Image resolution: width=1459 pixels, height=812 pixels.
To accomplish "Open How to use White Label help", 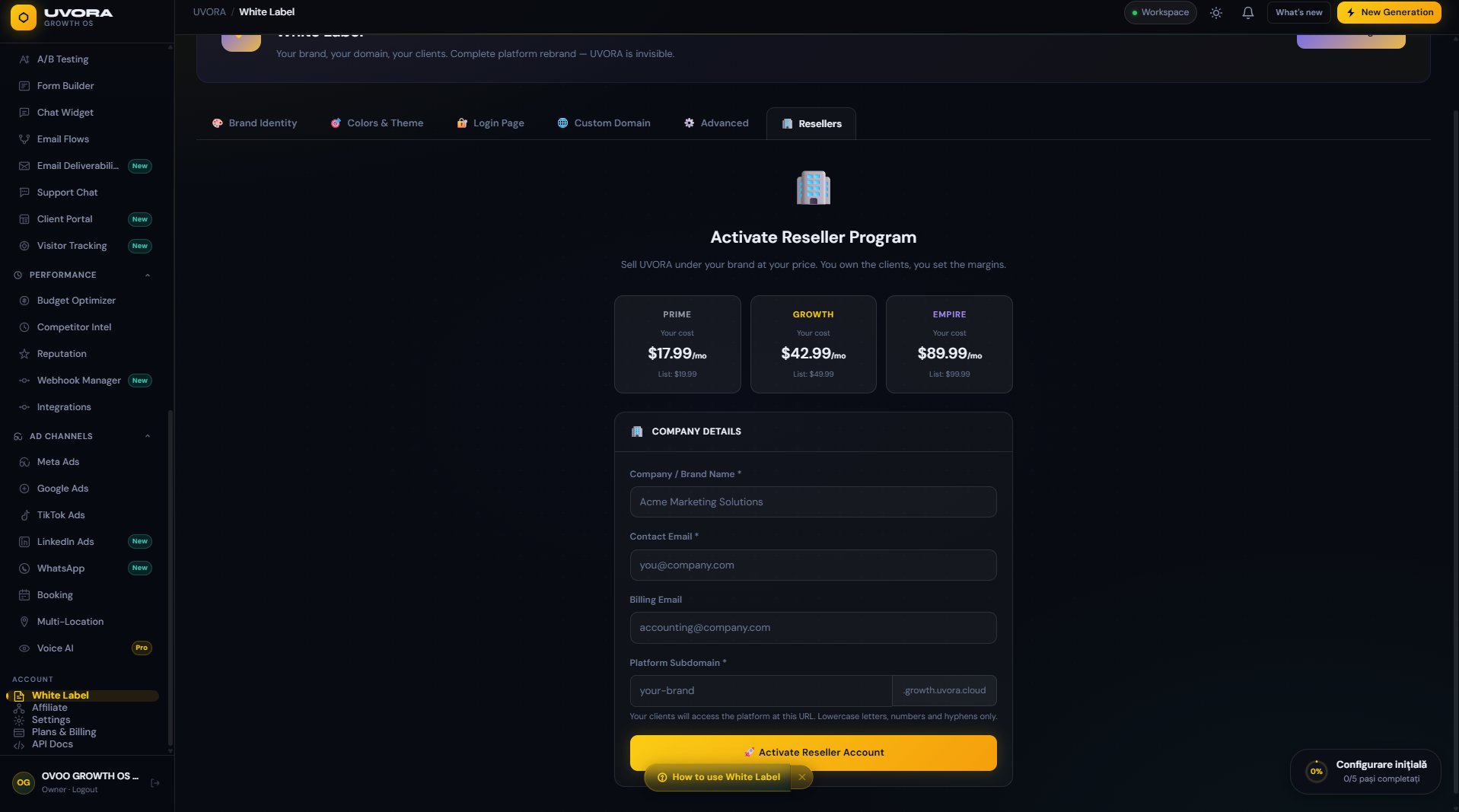I will [x=718, y=777].
